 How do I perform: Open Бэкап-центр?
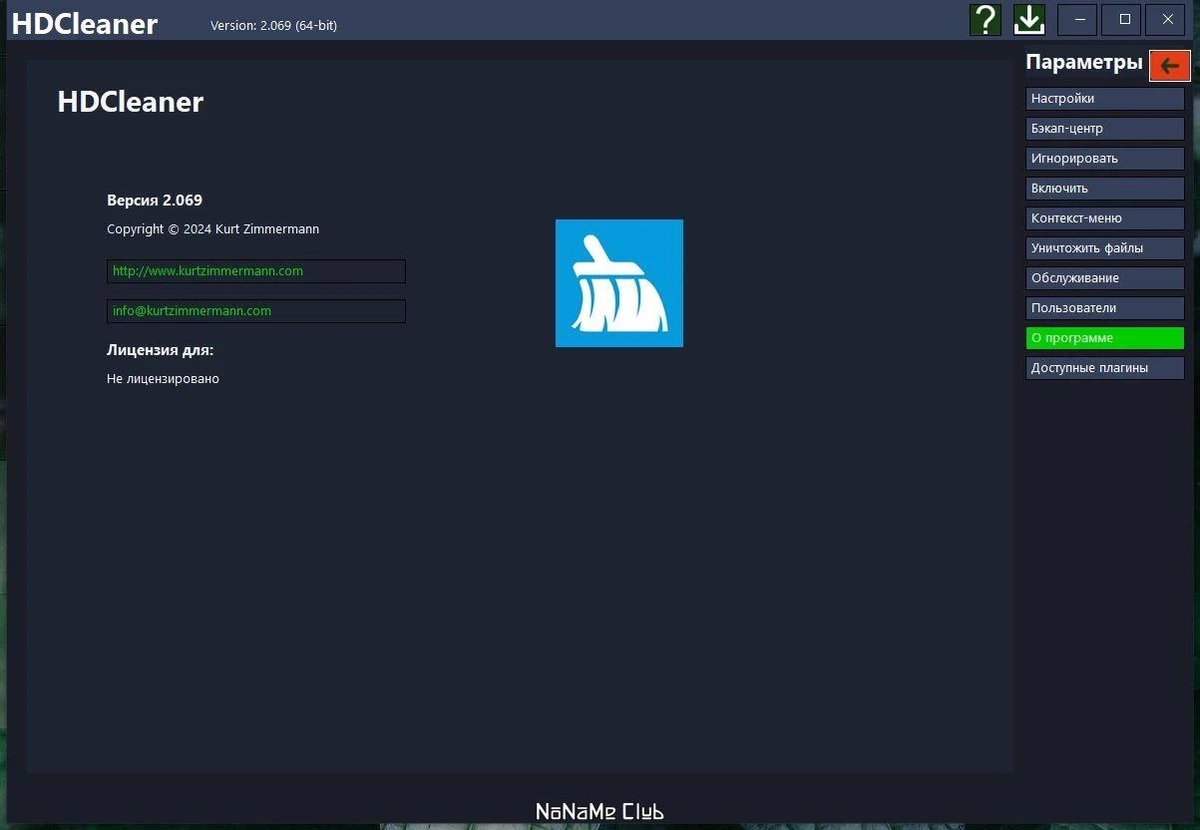pos(1105,129)
